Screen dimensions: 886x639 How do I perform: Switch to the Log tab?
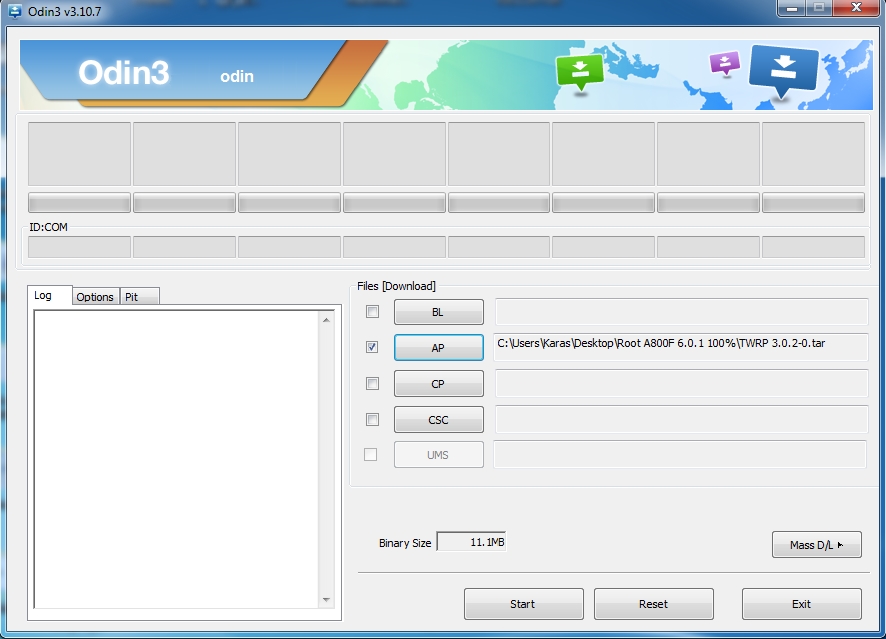coord(49,295)
